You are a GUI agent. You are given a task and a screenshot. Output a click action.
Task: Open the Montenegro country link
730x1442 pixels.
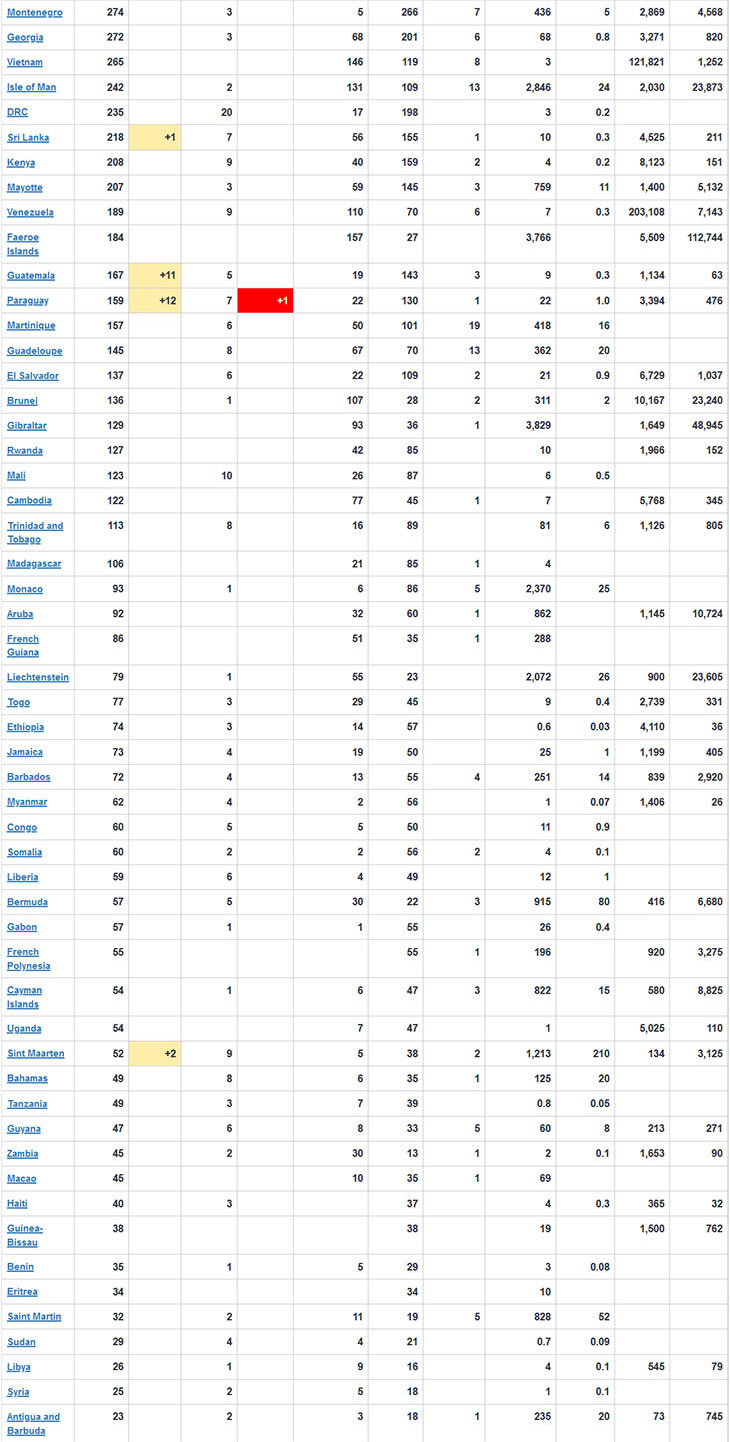click(x=34, y=12)
